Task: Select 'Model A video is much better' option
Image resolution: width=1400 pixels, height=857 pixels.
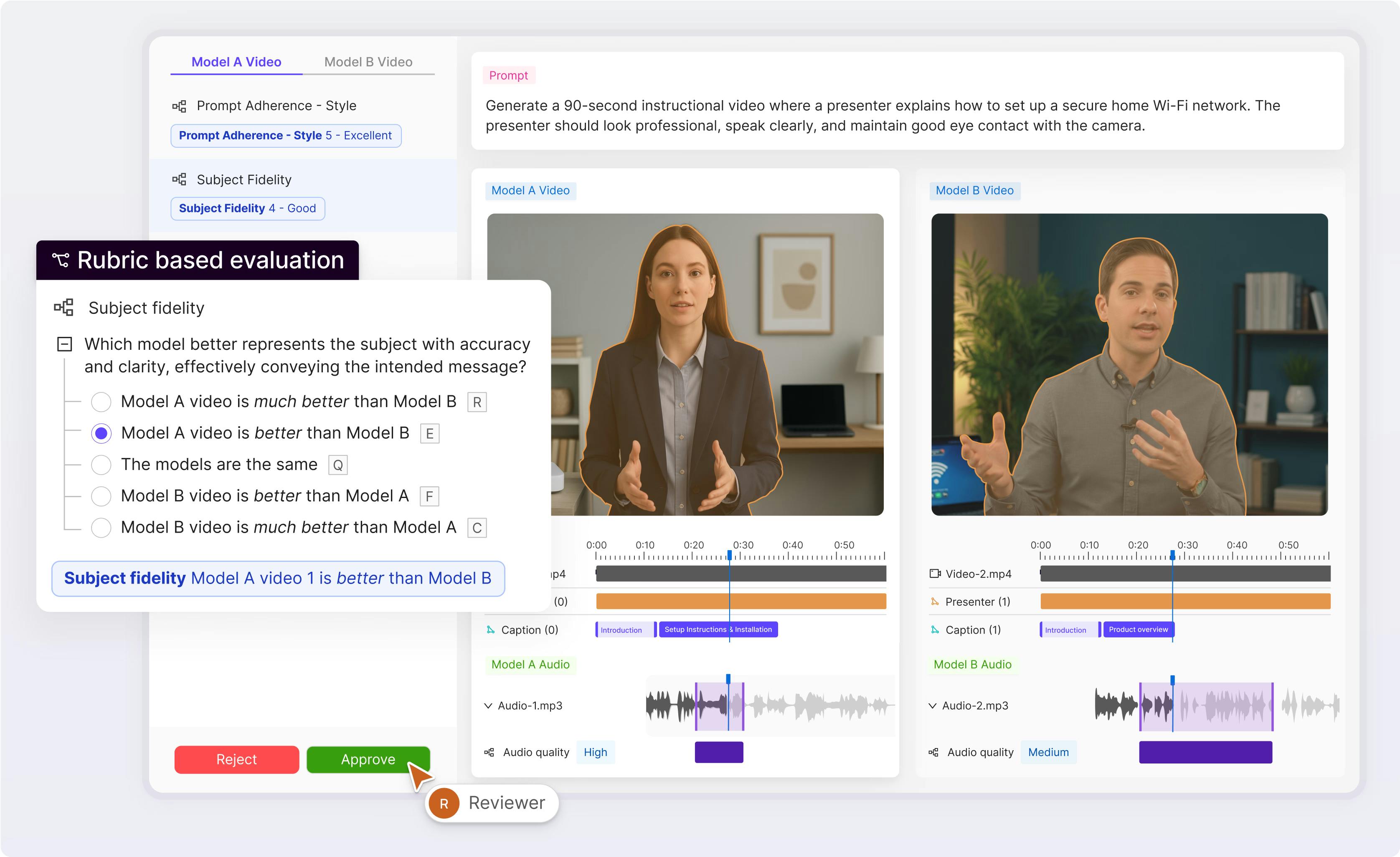Action: 101,402
